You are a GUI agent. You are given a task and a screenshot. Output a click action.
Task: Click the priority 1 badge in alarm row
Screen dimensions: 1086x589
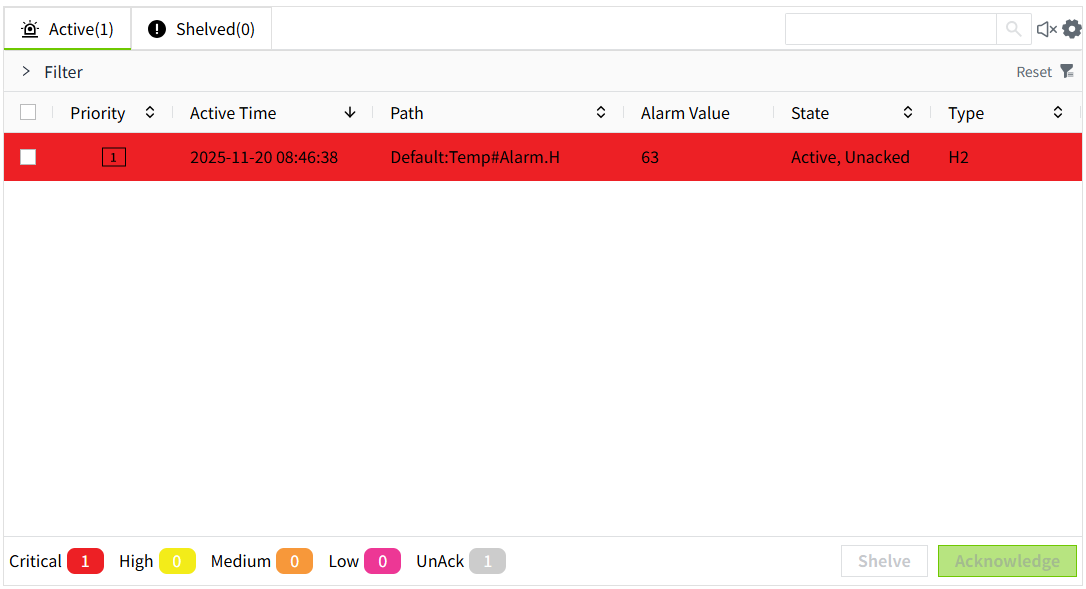coord(114,157)
